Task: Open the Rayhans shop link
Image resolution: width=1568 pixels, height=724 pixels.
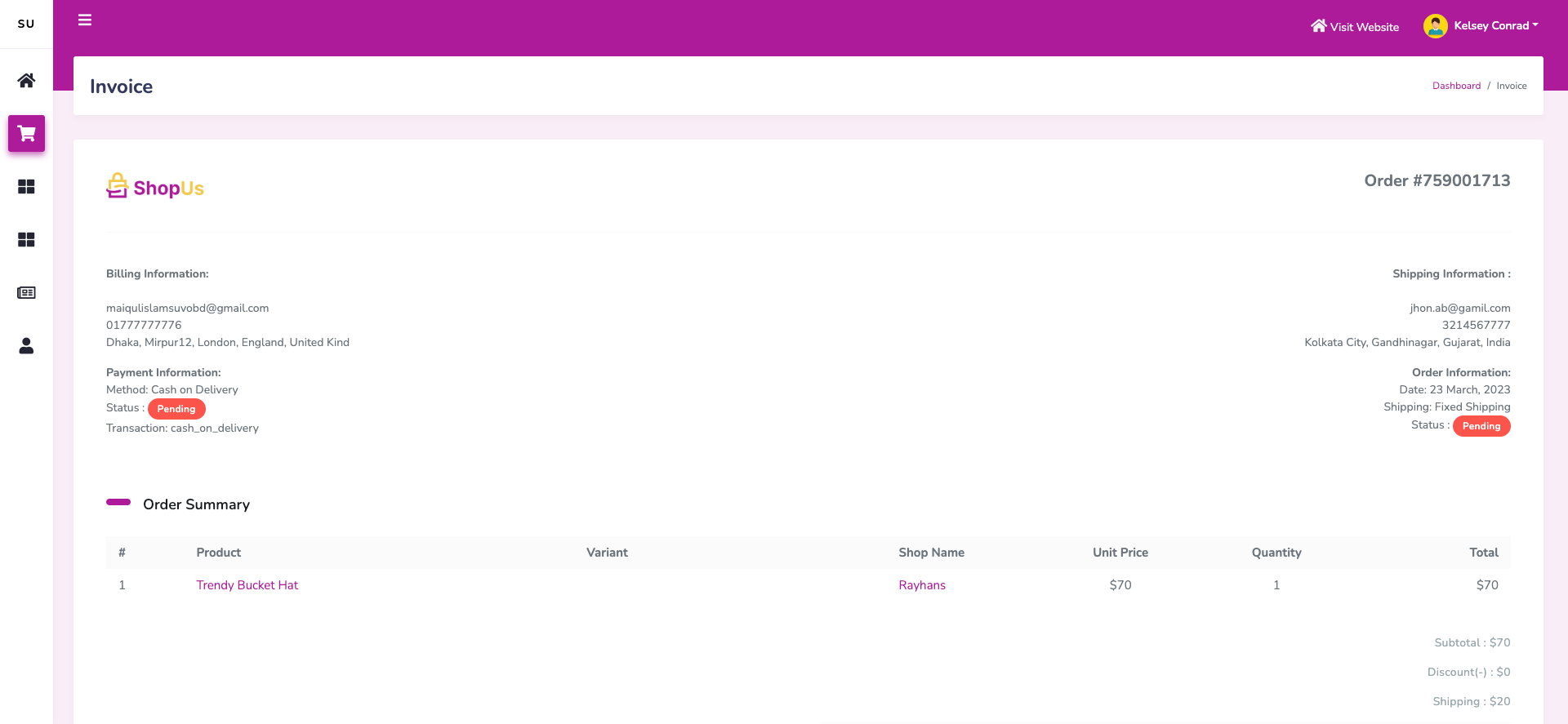Action: [x=922, y=585]
